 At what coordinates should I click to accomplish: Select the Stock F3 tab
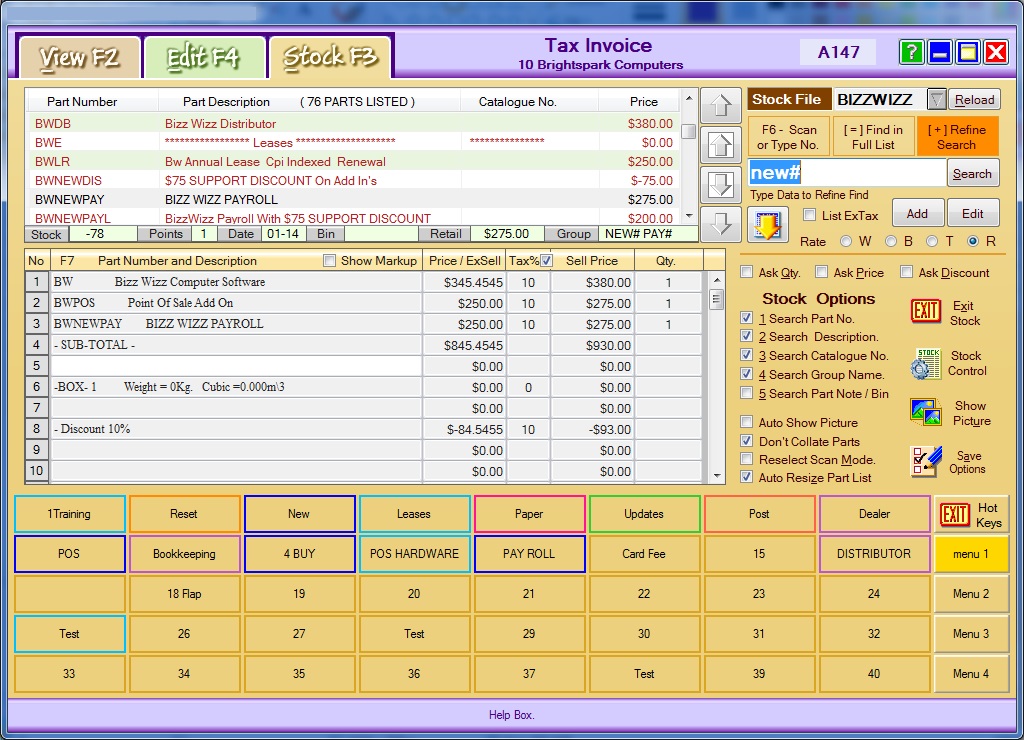[330, 57]
